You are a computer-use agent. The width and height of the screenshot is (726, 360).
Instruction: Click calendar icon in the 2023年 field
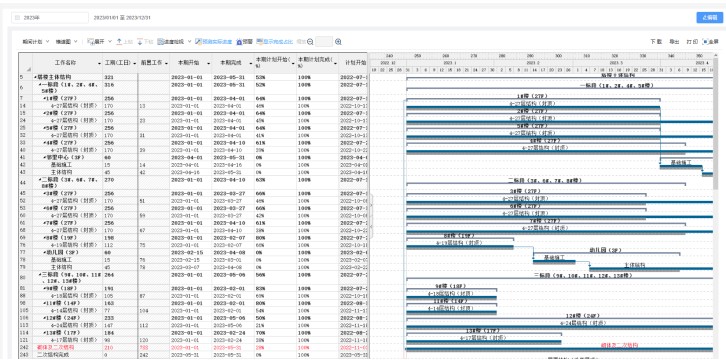click(x=18, y=18)
